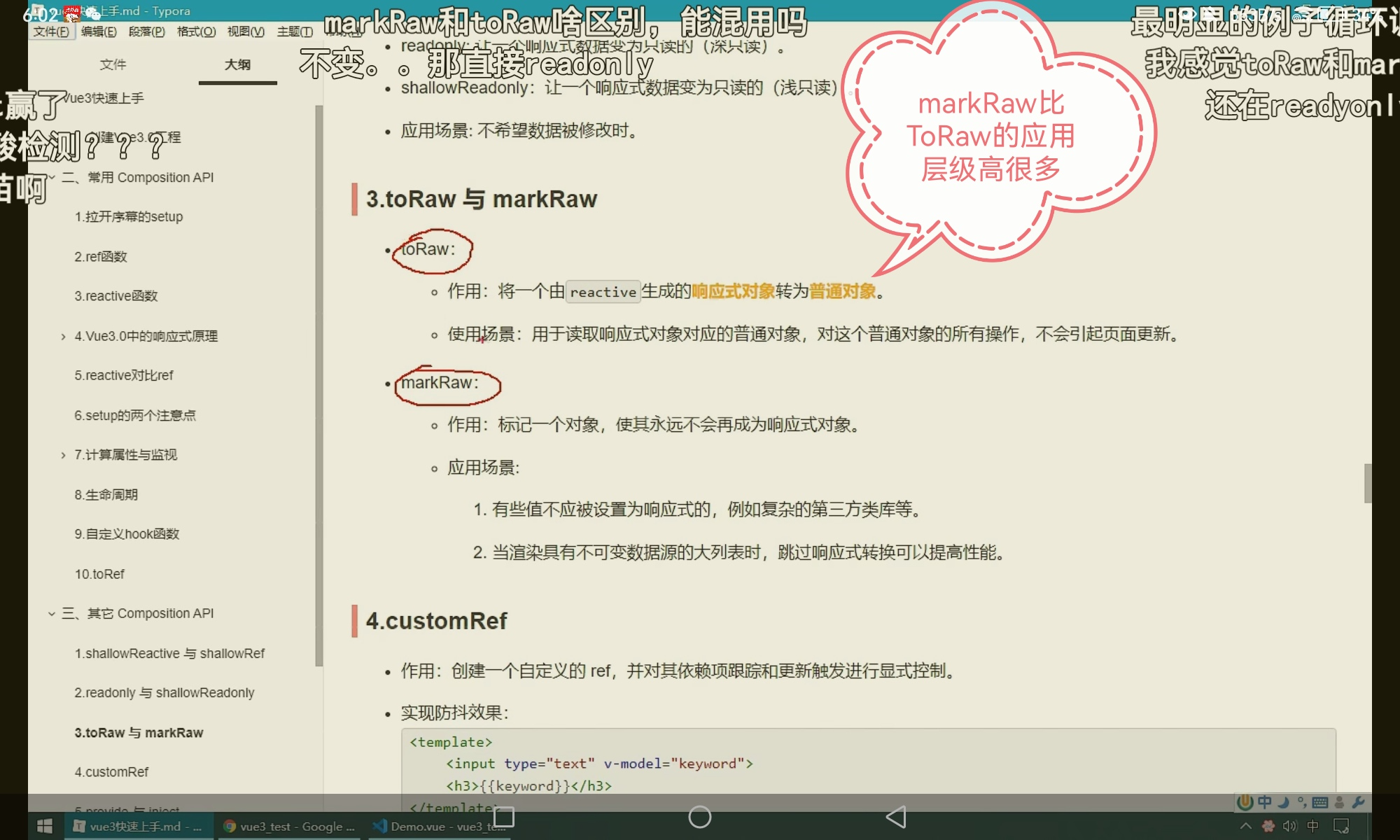Open the notification center icon
1400x840 pixels.
1340,827
